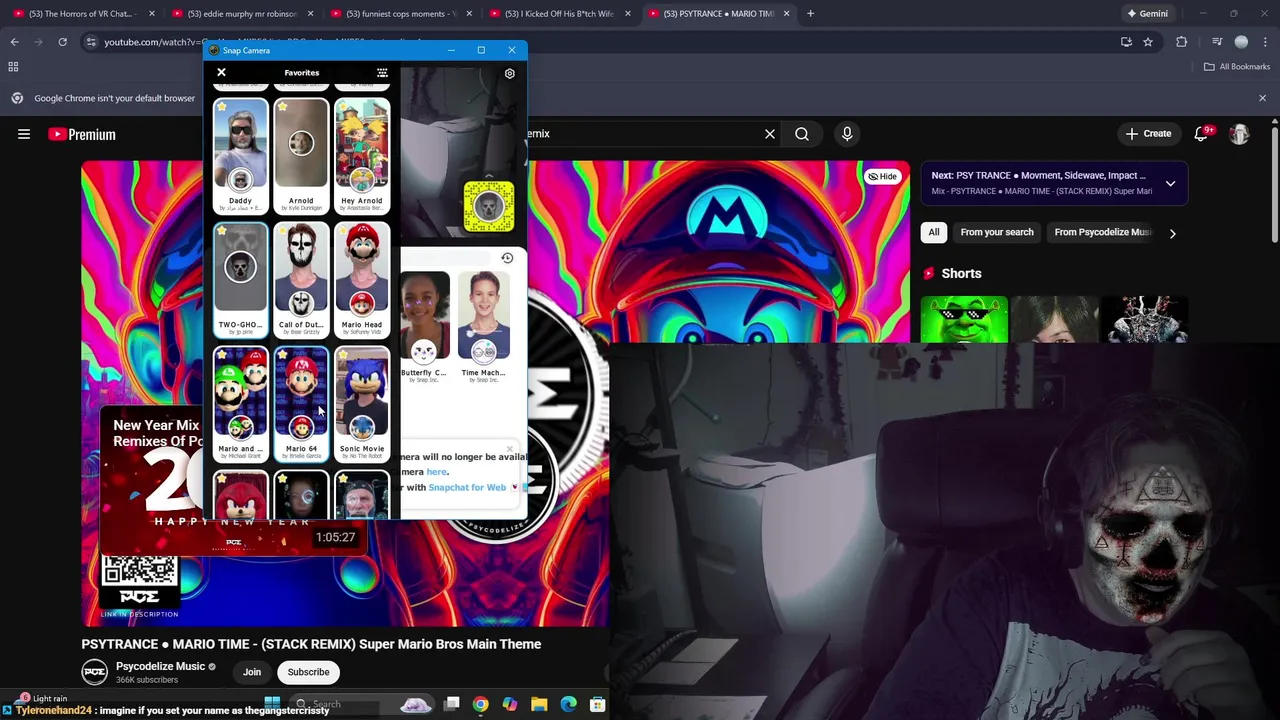
Task: Open the Psycodelize Music channel avatar
Action: [x=94, y=672]
